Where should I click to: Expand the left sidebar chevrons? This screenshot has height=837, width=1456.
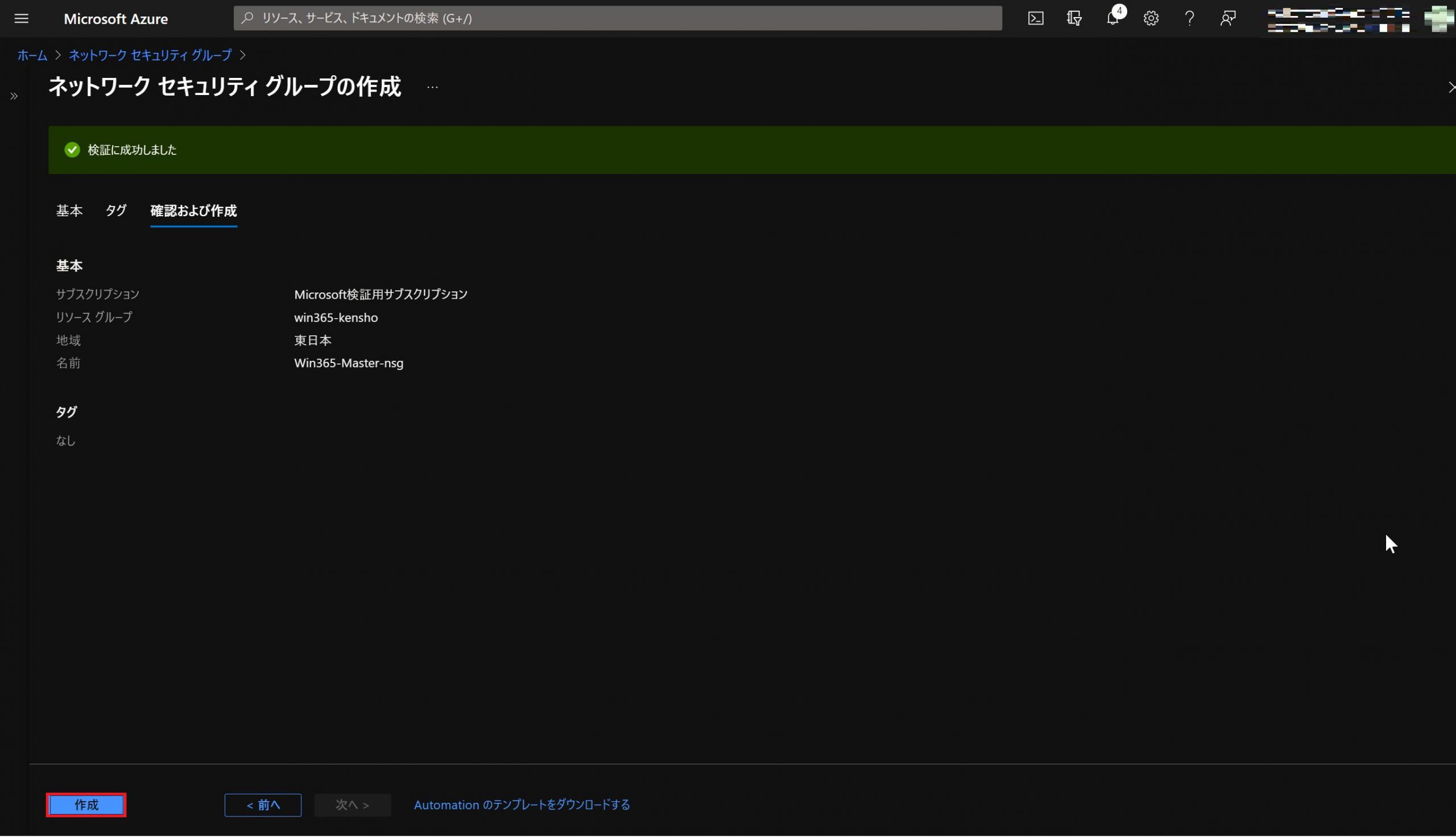pyautogui.click(x=14, y=96)
